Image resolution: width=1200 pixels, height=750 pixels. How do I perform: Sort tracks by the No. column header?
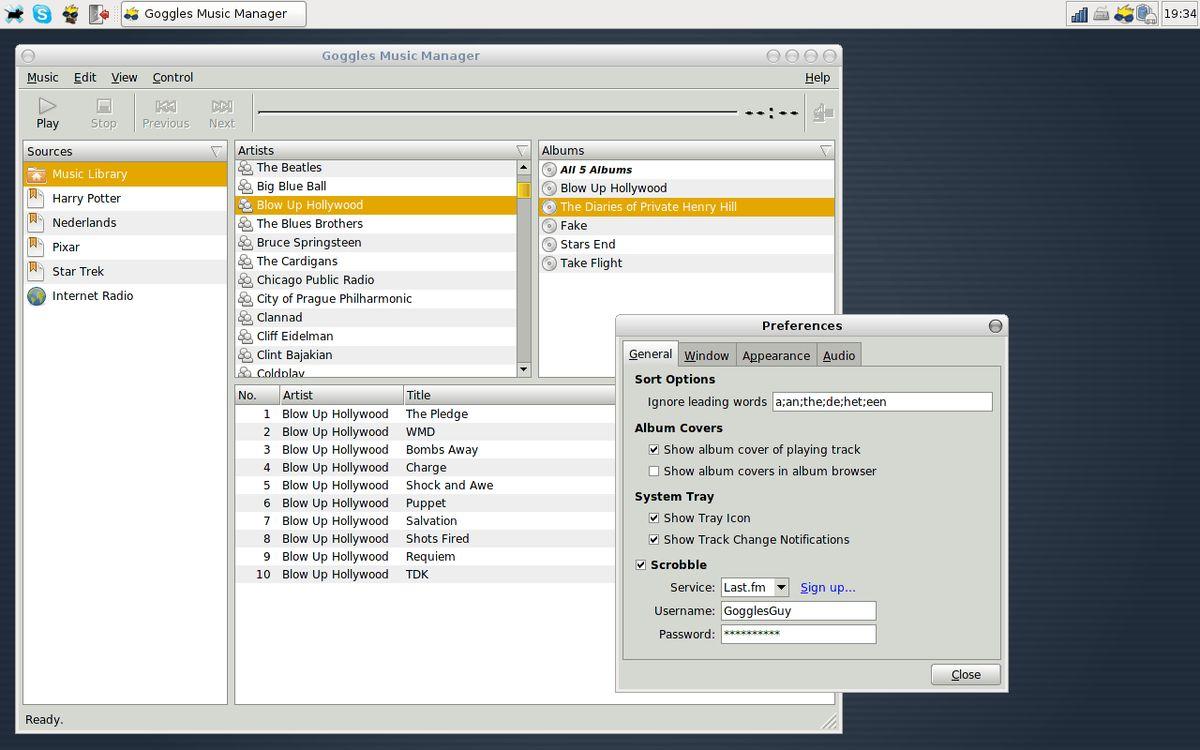(257, 395)
